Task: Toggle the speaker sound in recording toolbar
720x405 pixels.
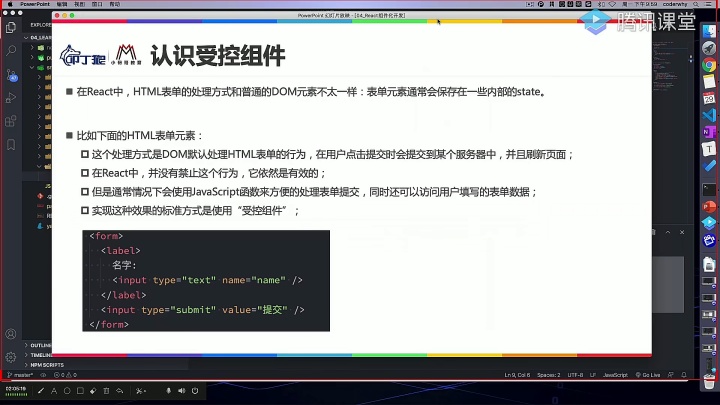Action: coord(182,391)
